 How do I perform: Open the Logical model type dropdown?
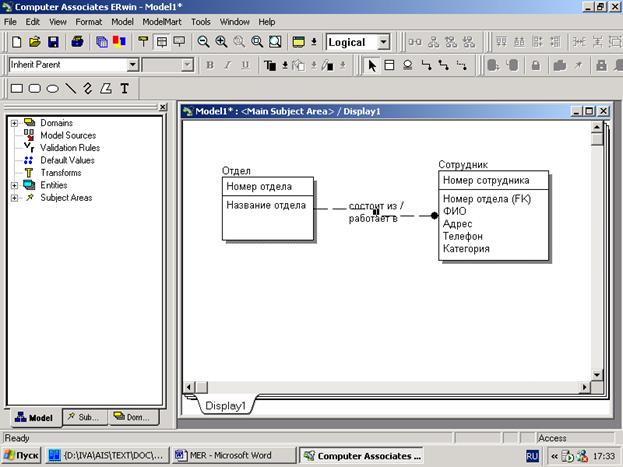coord(384,42)
